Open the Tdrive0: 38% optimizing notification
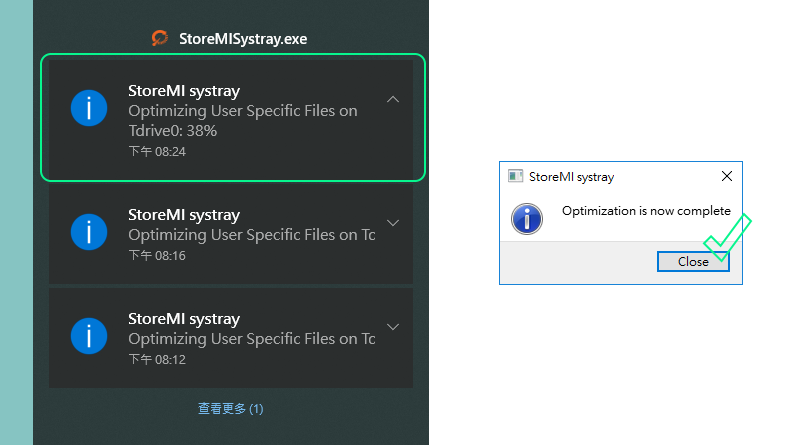This screenshot has width=800, height=445. click(x=242, y=120)
